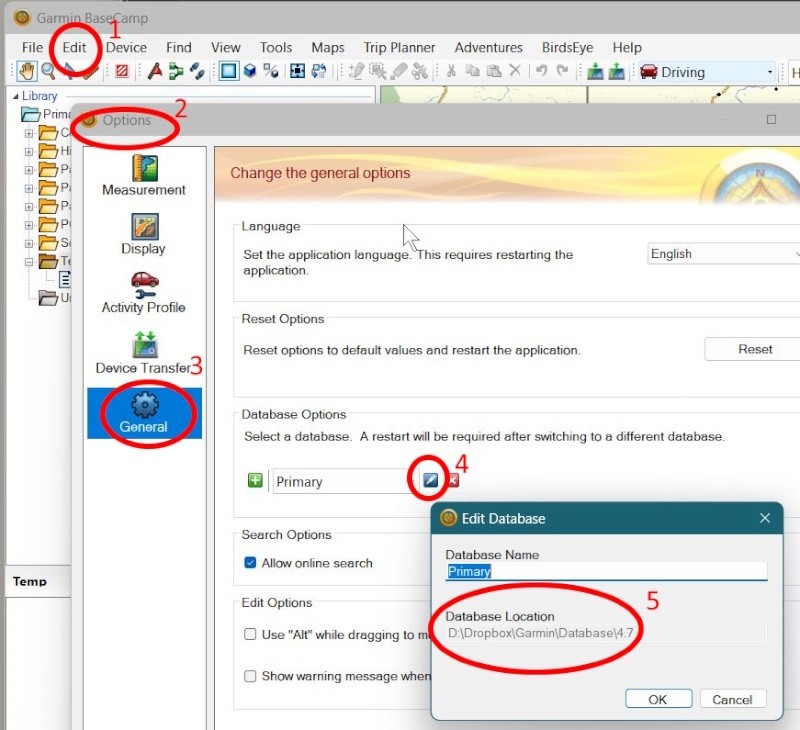This screenshot has width=800, height=730.
Task: Open the Display options category
Action: 144,234
